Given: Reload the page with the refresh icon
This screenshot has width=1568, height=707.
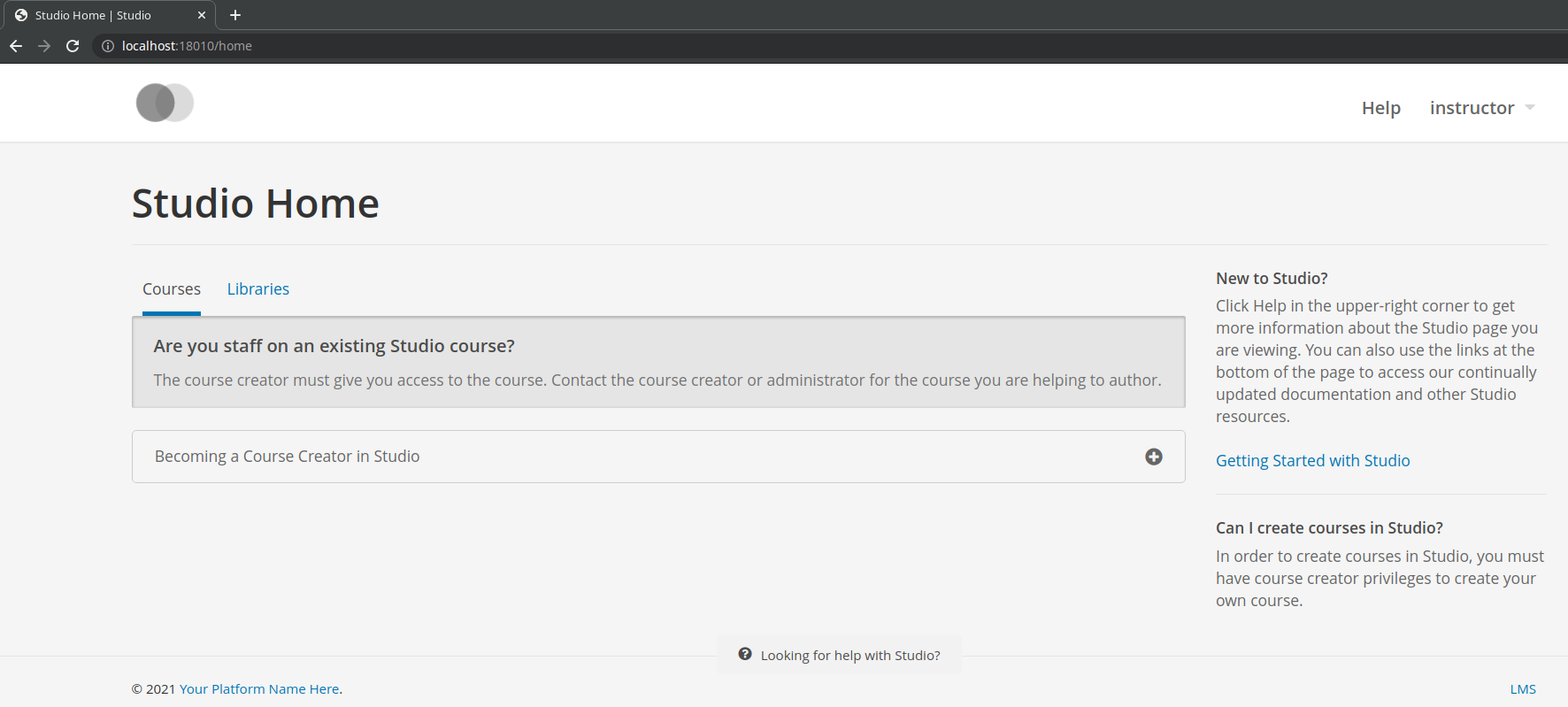Looking at the screenshot, I should click(x=73, y=46).
